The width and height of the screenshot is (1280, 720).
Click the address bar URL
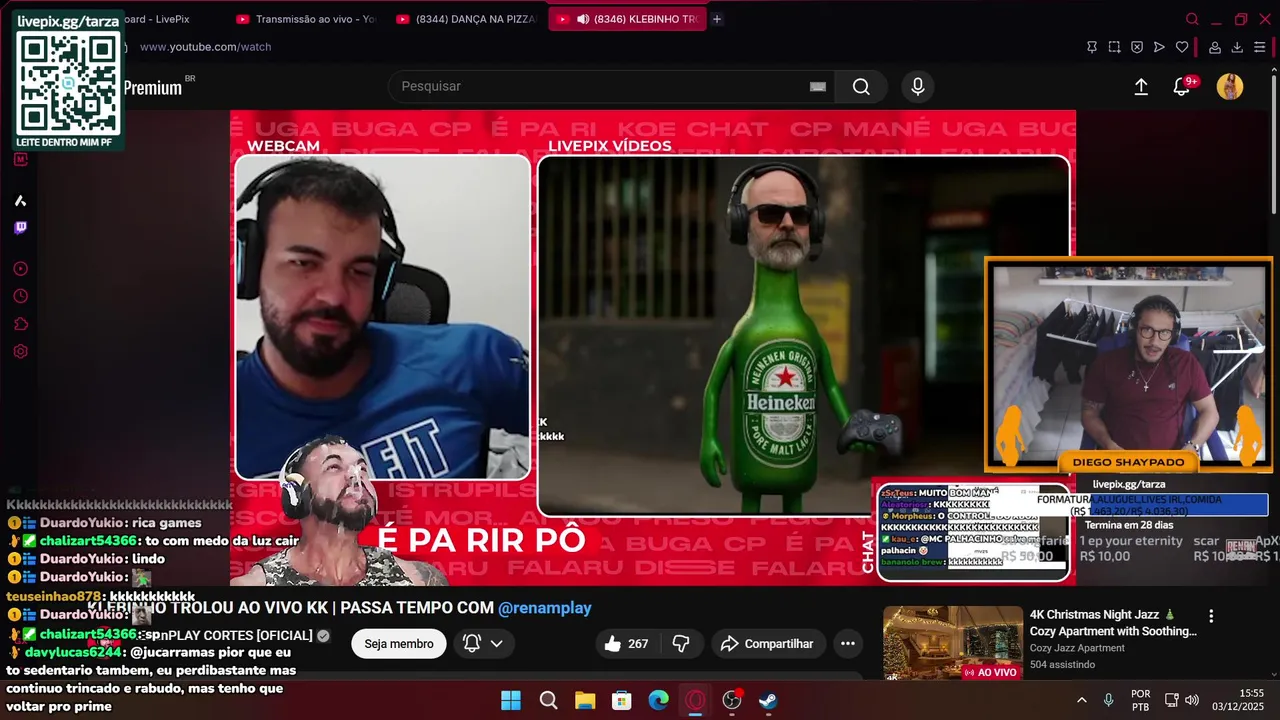pos(205,47)
